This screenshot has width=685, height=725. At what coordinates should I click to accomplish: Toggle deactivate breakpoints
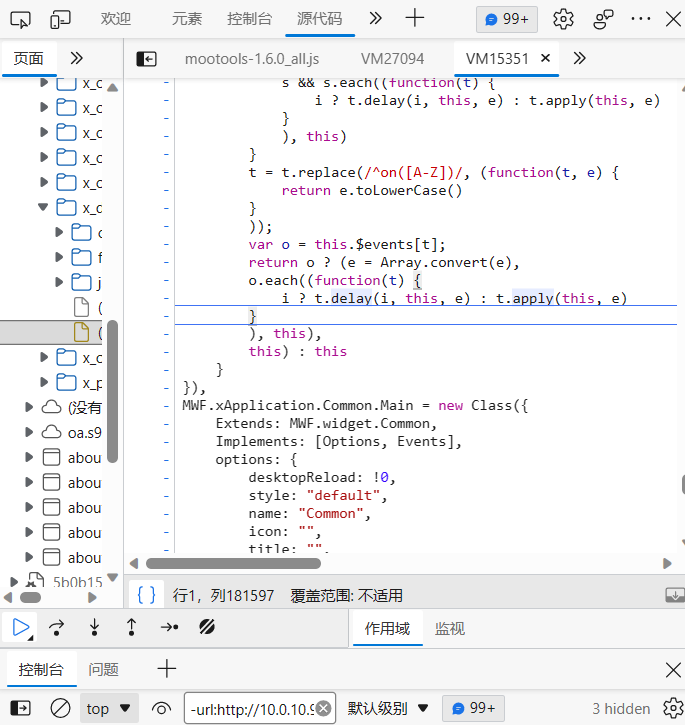[x=208, y=627]
